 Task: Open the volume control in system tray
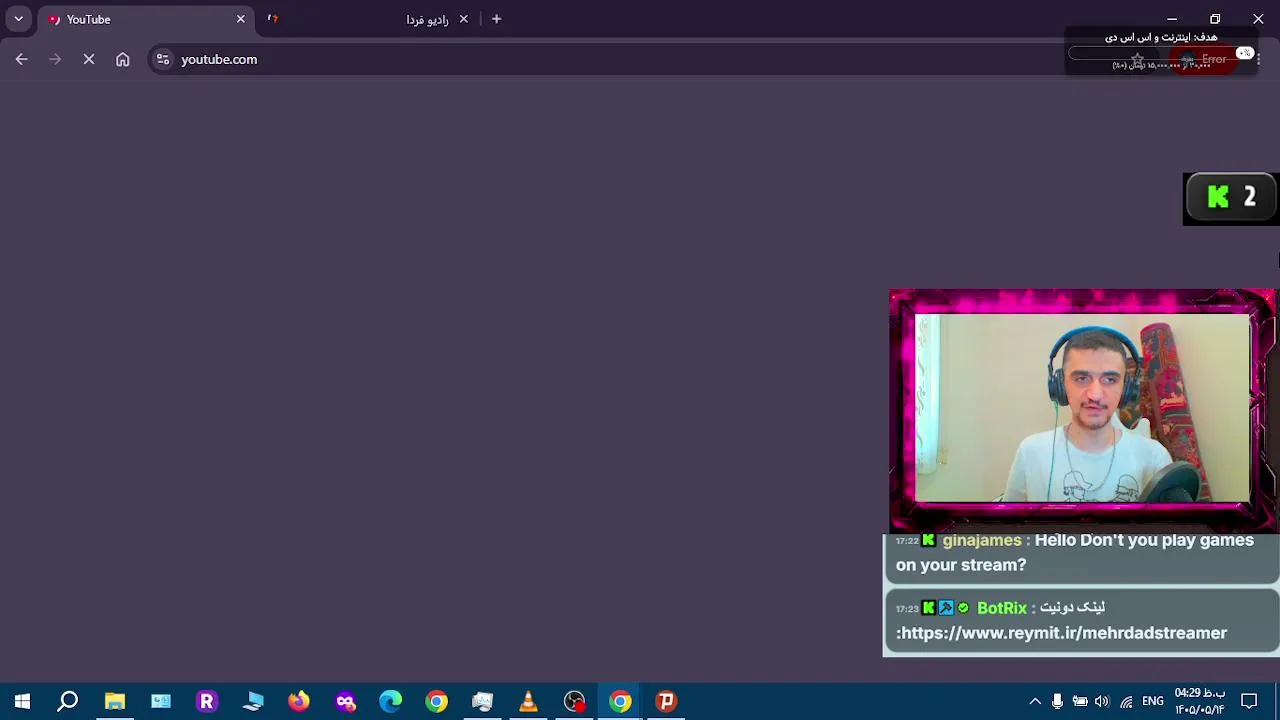1102,701
